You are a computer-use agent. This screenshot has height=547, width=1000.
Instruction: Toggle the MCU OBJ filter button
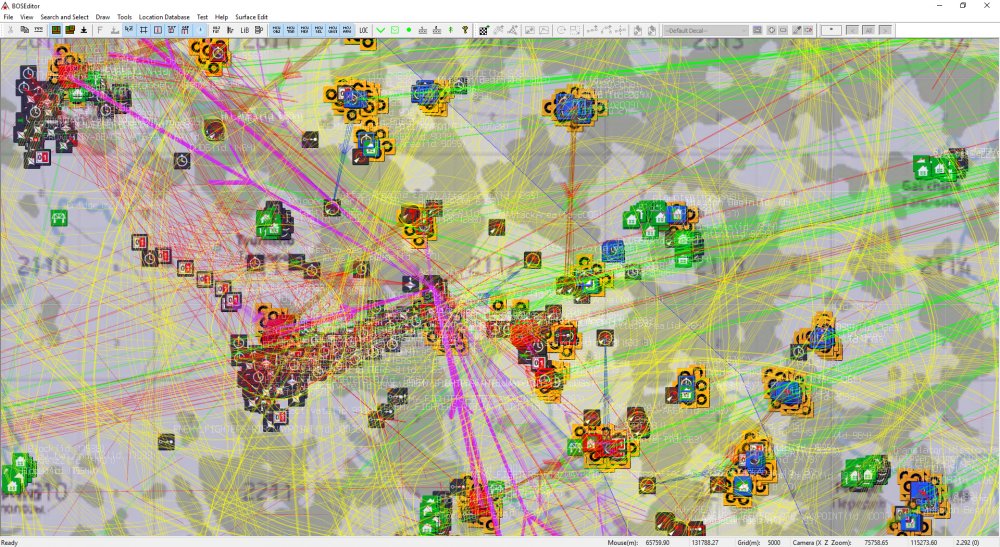point(277,30)
